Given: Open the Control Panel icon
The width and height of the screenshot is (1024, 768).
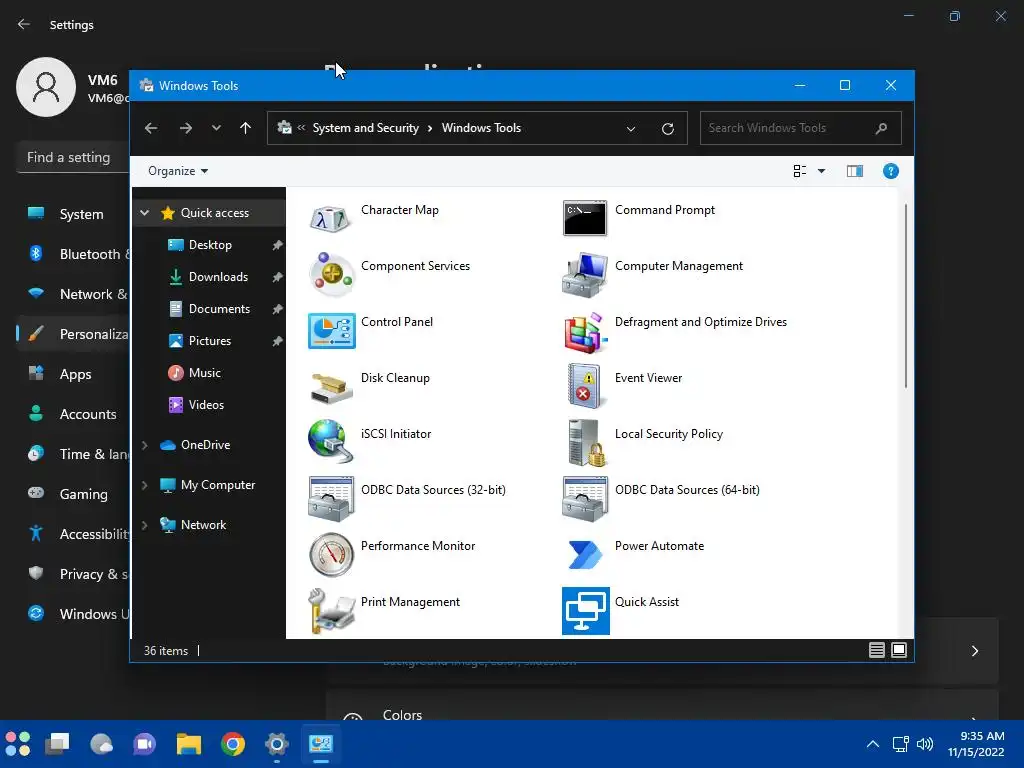Looking at the screenshot, I should click(x=332, y=331).
